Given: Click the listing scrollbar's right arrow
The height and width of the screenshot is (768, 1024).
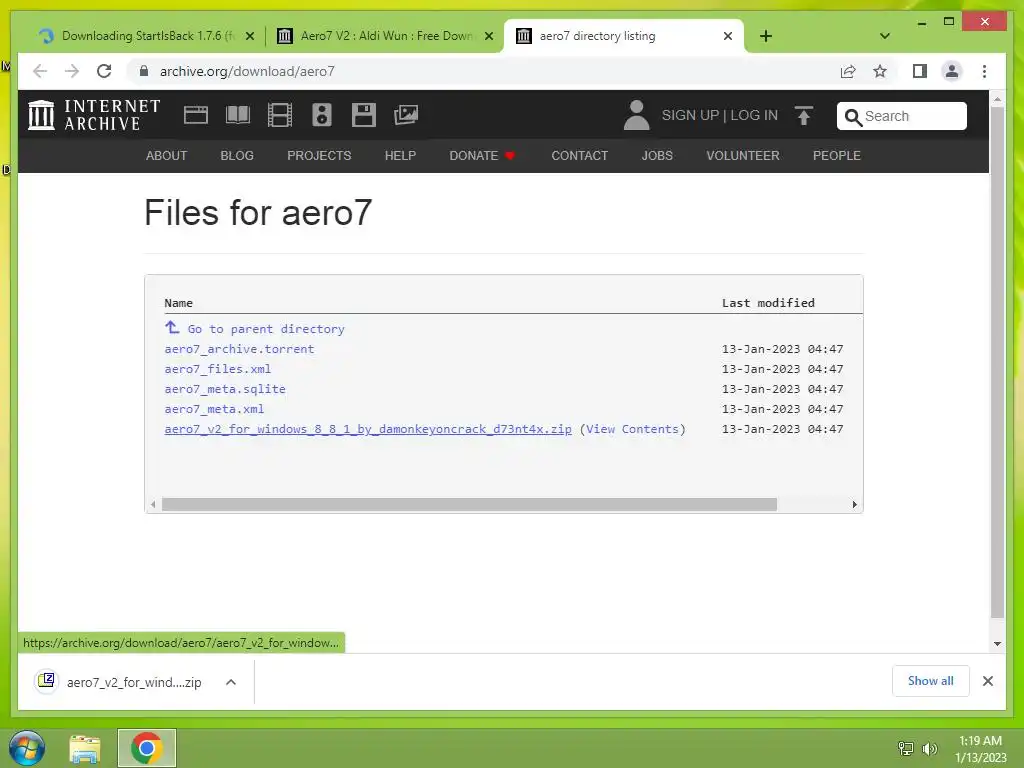Looking at the screenshot, I should click(854, 504).
